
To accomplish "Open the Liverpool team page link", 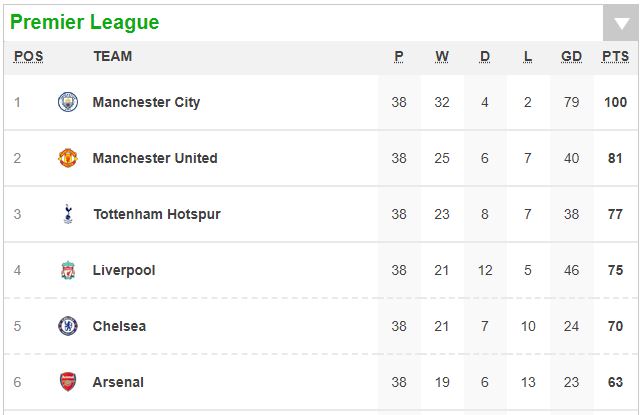I will (x=124, y=270).
